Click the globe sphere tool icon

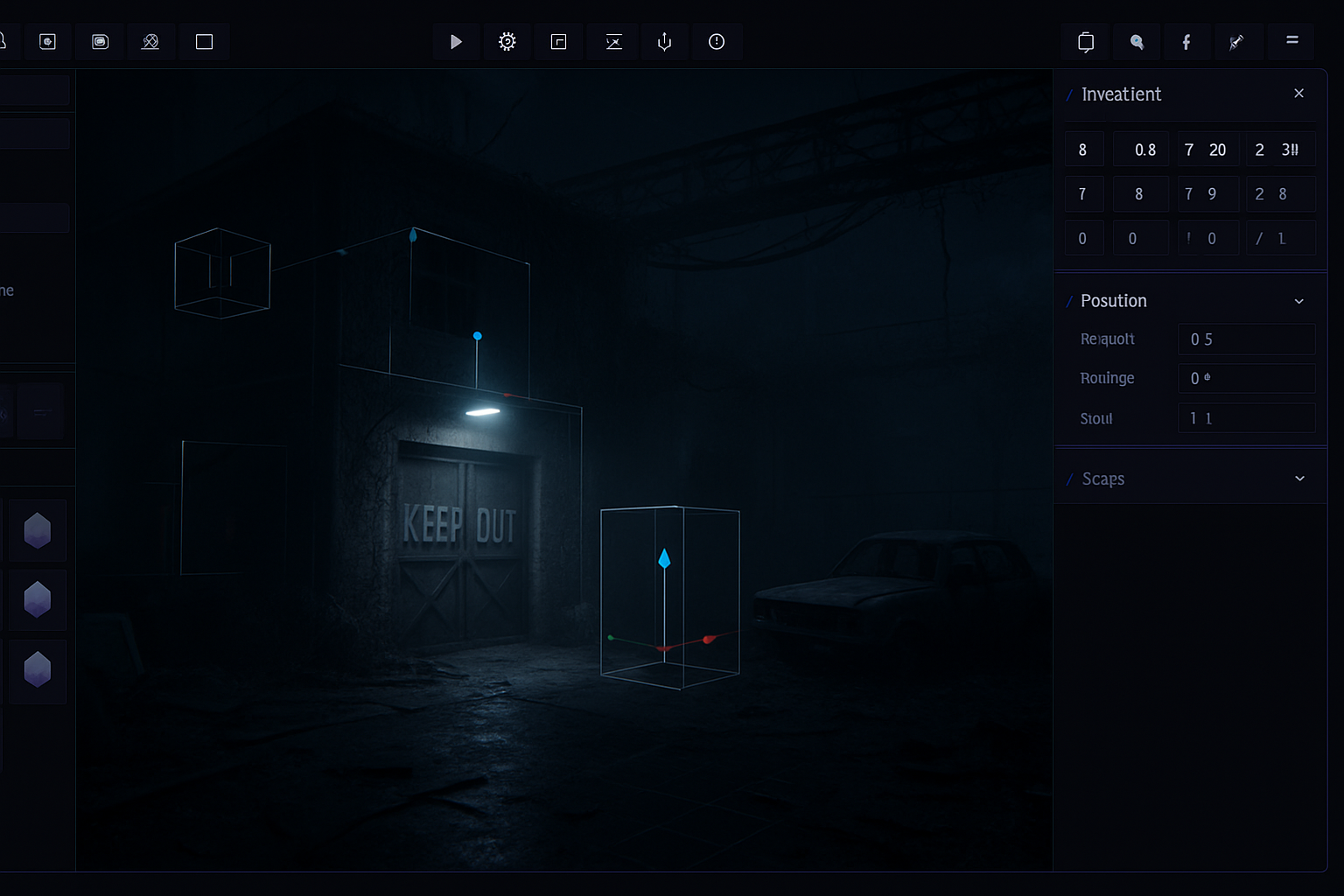(x=150, y=42)
